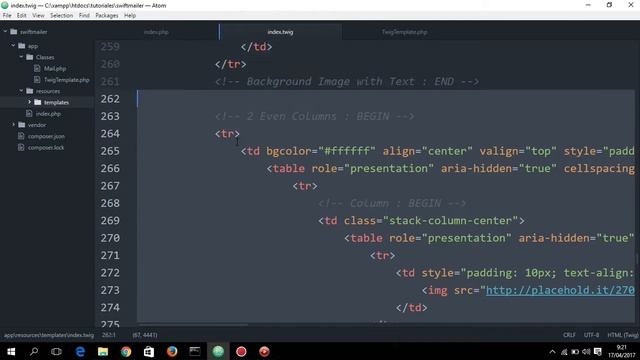Open the View menu
The height and width of the screenshot is (360, 640).
[x=38, y=16]
